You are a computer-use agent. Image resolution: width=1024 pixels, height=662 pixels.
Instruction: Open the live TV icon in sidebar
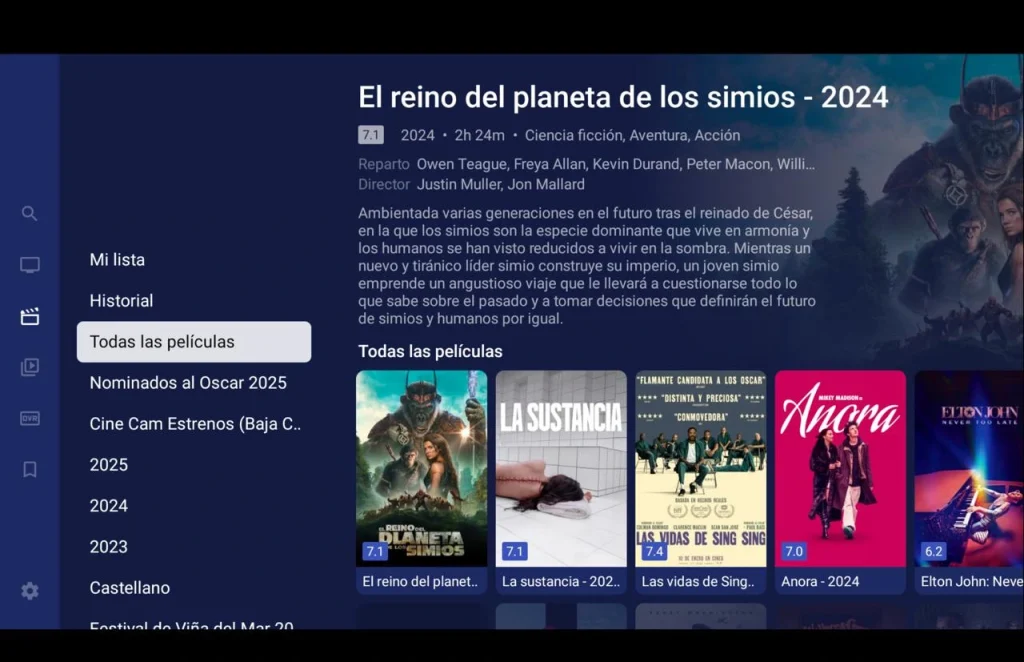tap(29, 265)
